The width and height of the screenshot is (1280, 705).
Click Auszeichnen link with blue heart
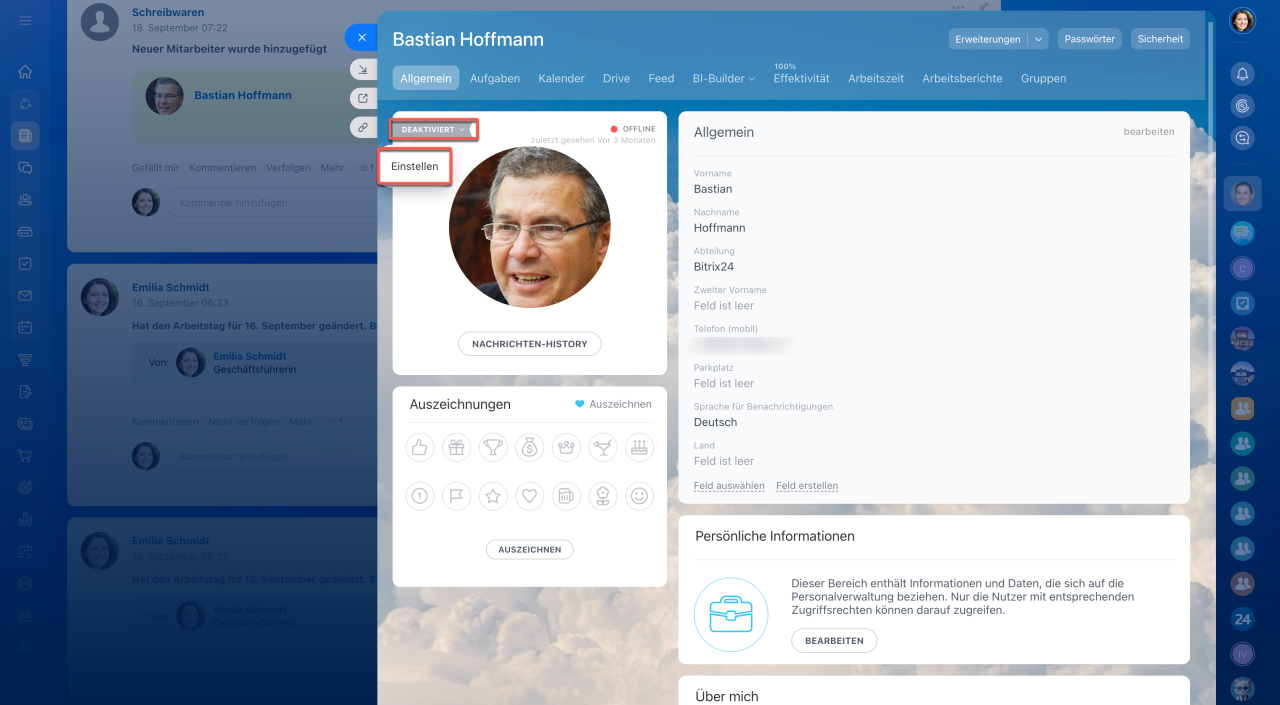coord(613,404)
